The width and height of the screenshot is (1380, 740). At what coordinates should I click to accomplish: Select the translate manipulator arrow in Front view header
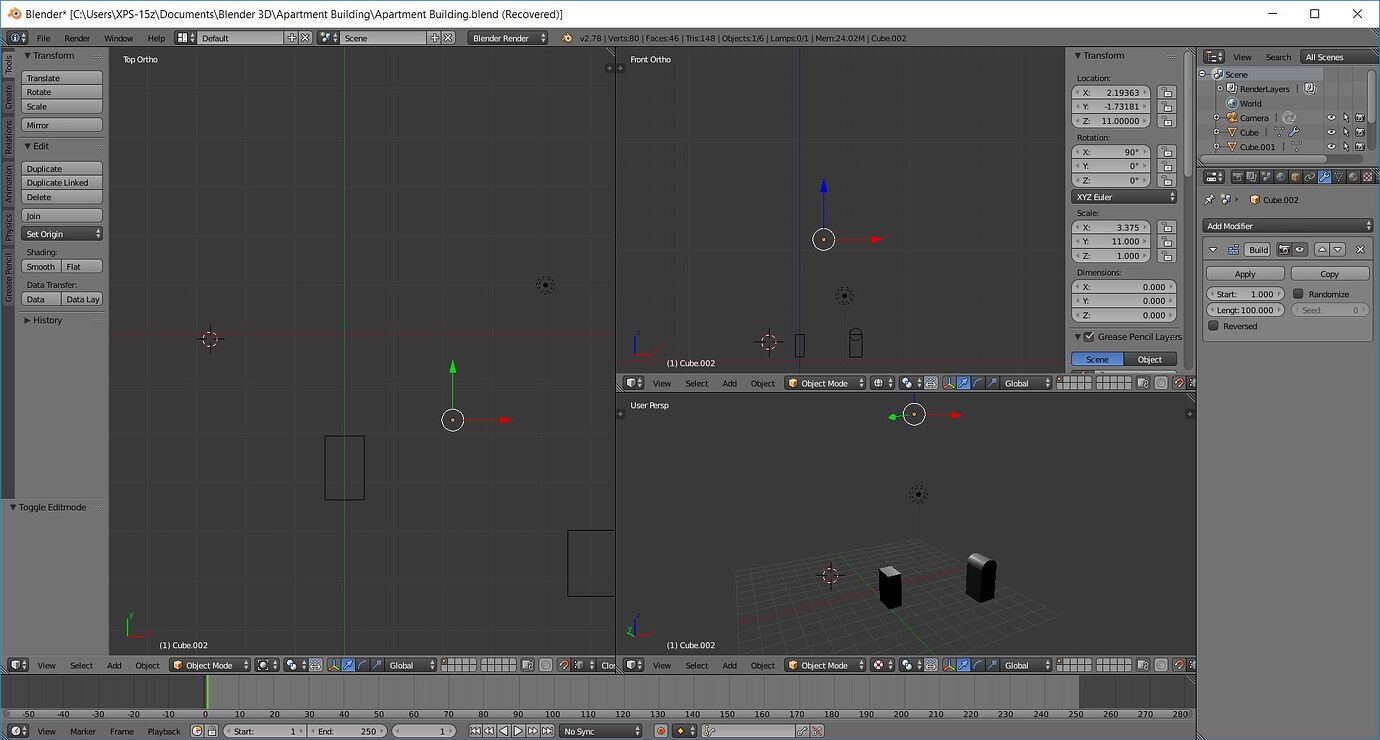point(963,384)
